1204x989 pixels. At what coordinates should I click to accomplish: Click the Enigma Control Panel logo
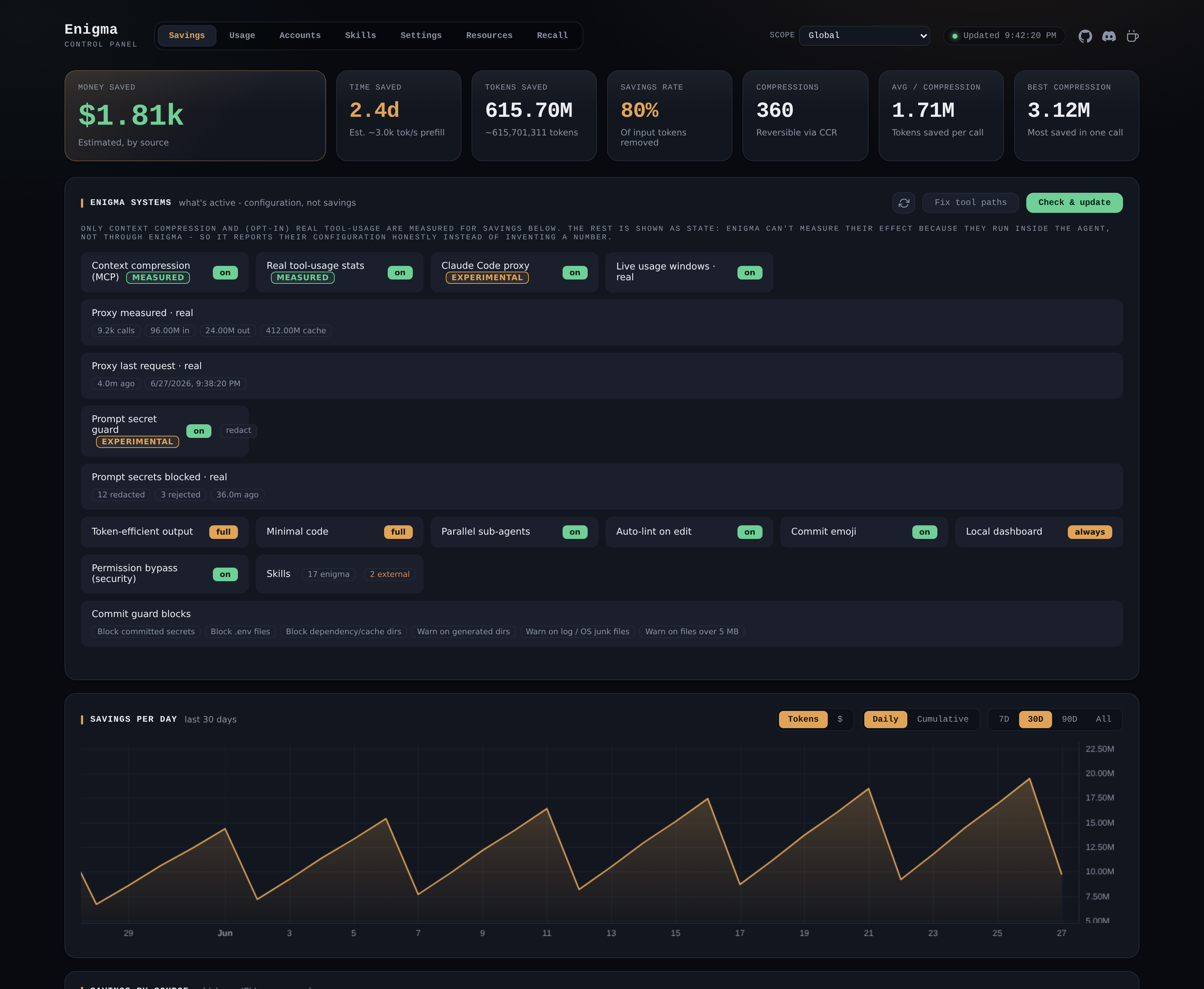click(101, 35)
